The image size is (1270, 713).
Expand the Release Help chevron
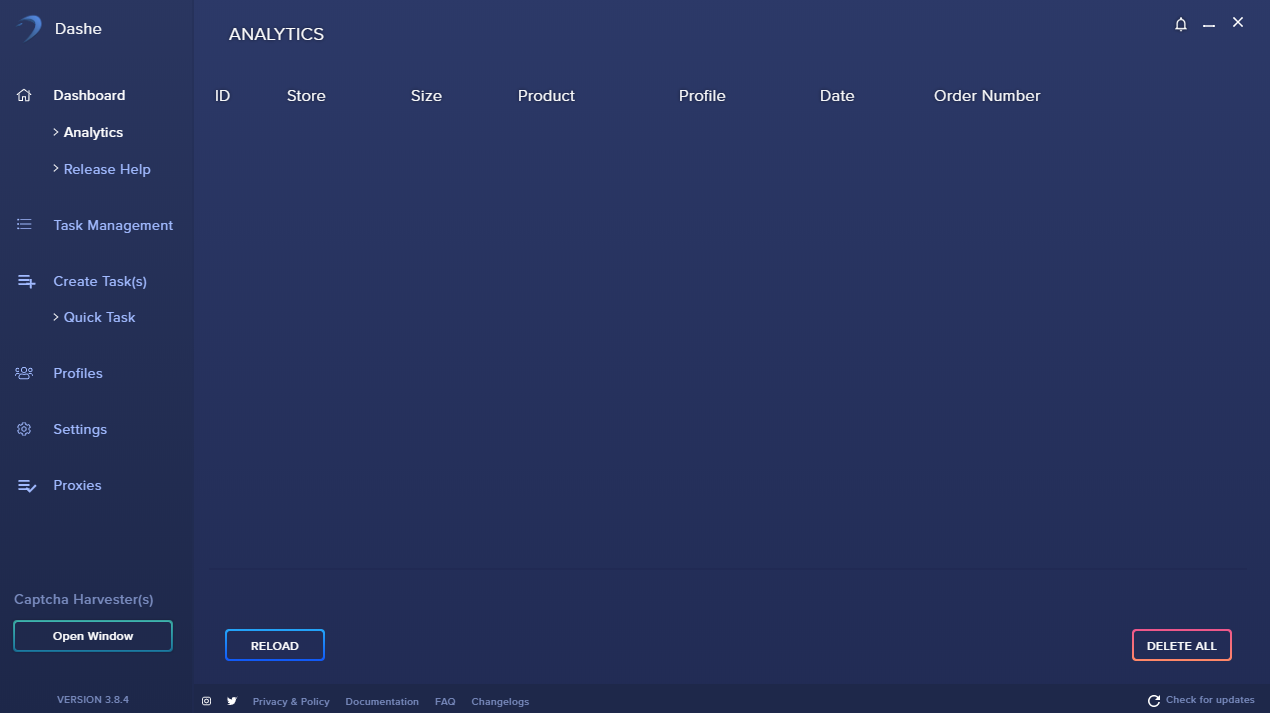point(56,169)
